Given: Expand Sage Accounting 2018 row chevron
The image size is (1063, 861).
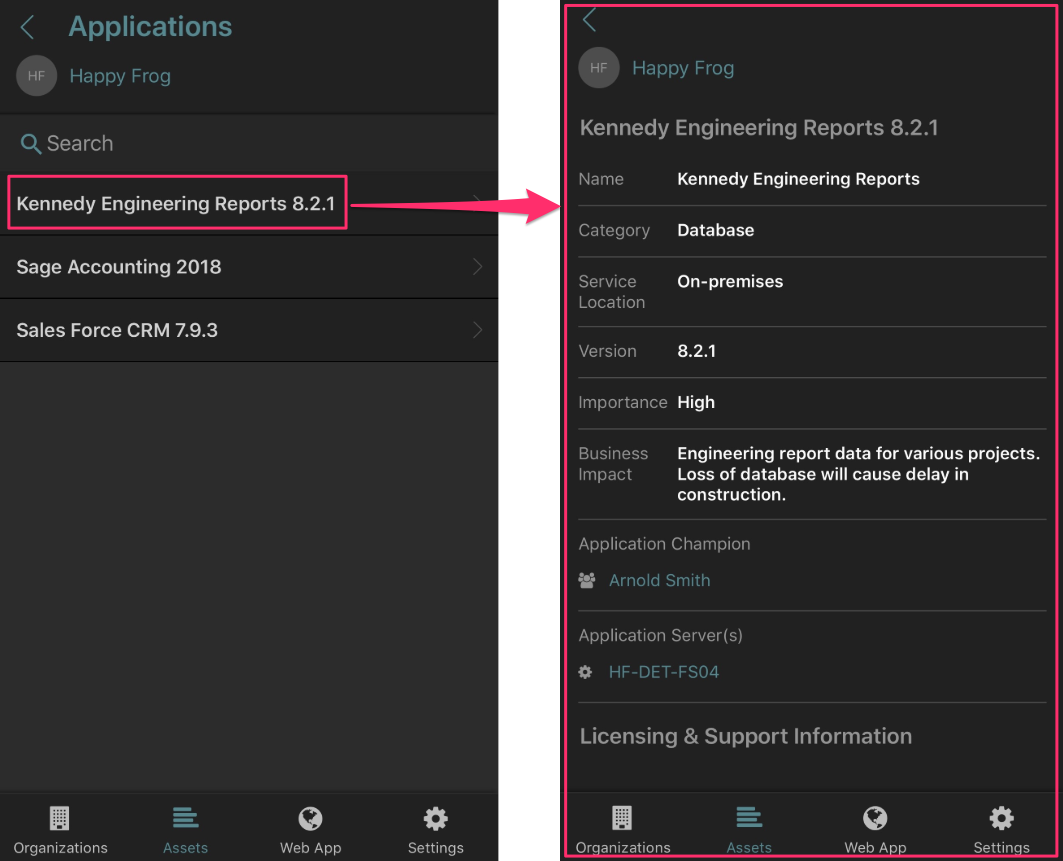Looking at the screenshot, I should (477, 267).
